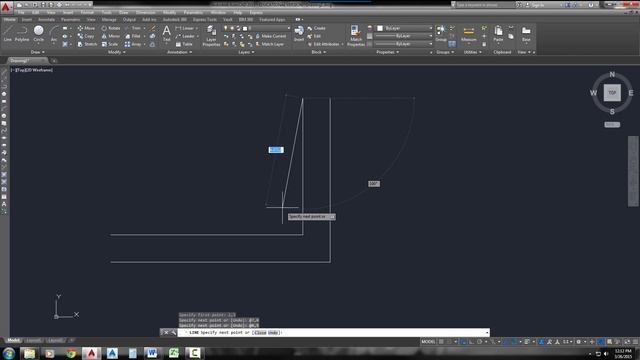Click the Erase icon in Modify panel
Viewport: 640px width, 360px height.
coord(153,28)
